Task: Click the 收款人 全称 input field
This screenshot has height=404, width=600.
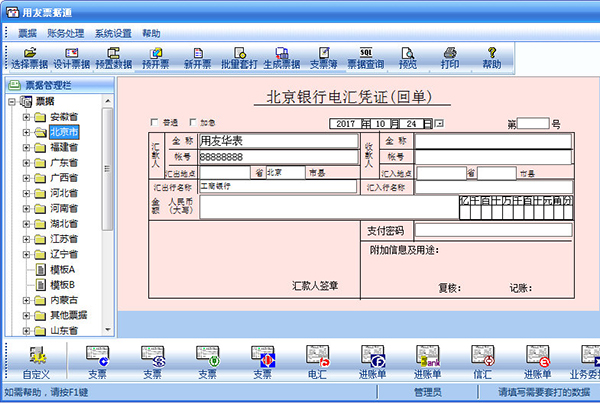Action: [x=494, y=142]
